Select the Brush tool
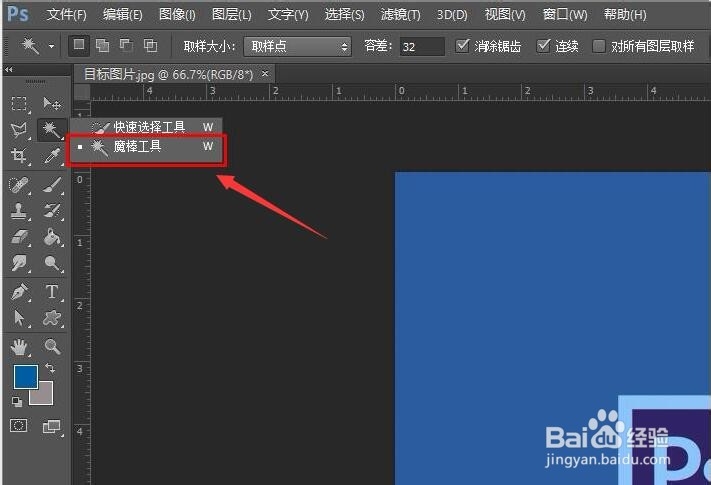 pos(52,185)
